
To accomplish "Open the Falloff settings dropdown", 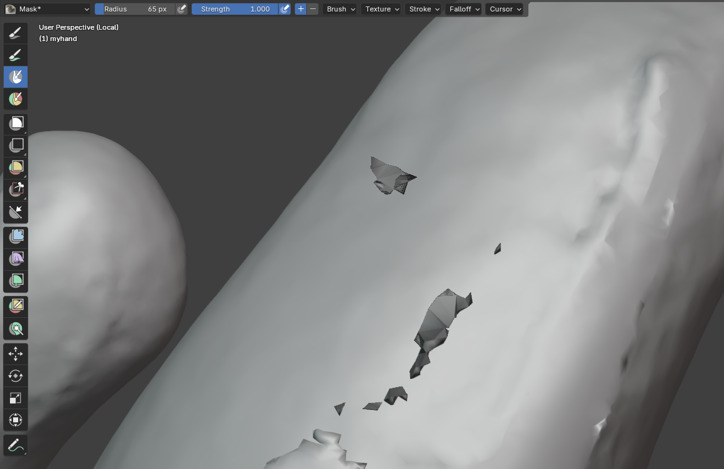I will point(464,9).
